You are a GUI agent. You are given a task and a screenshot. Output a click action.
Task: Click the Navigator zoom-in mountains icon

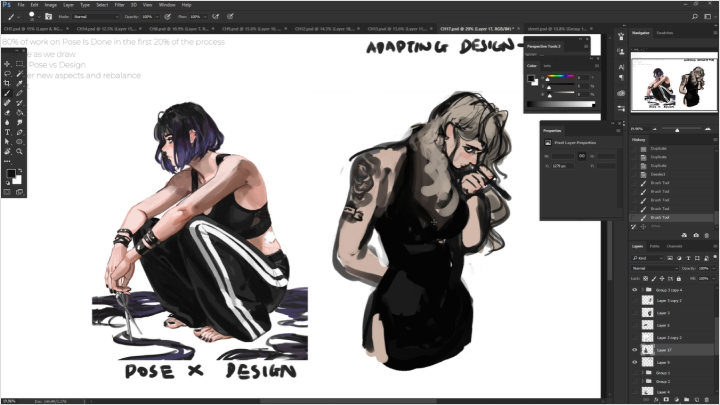coord(708,129)
